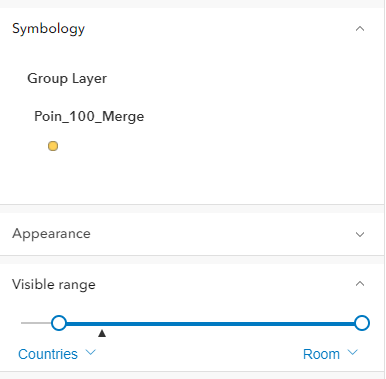Click the Visible range section title
The image size is (386, 379).
[x=54, y=284]
